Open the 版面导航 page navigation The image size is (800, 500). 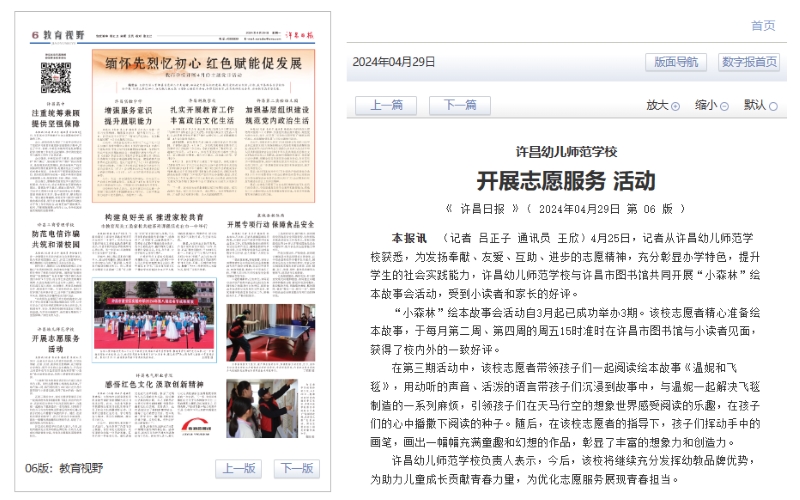(677, 62)
